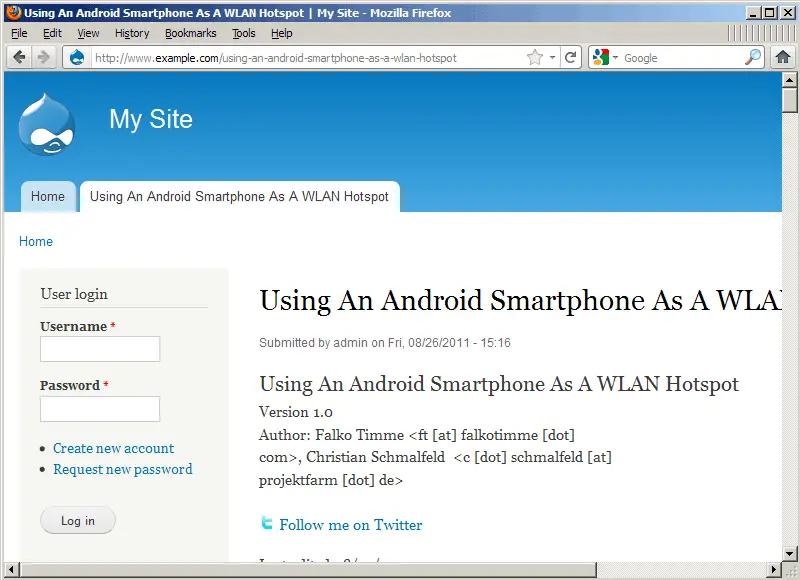Open the Bookmarks menu

[189, 33]
